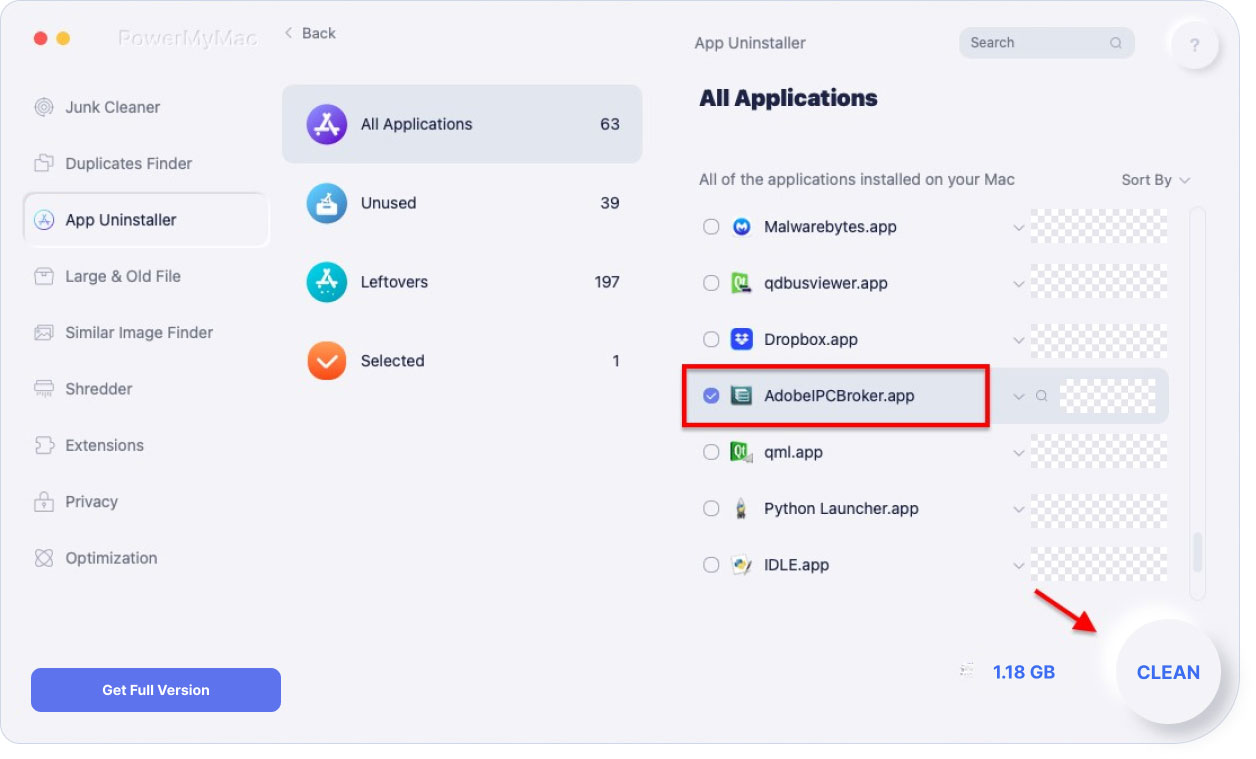Viewport: 1256px width, 759px height.
Task: Open the Sort By dropdown
Action: pyautogui.click(x=1156, y=180)
